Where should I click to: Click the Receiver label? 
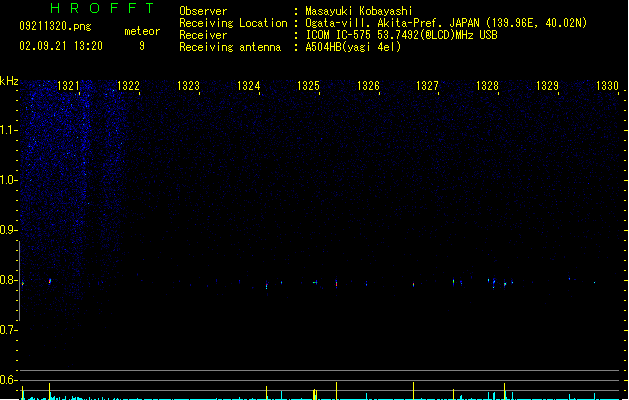pos(203,35)
